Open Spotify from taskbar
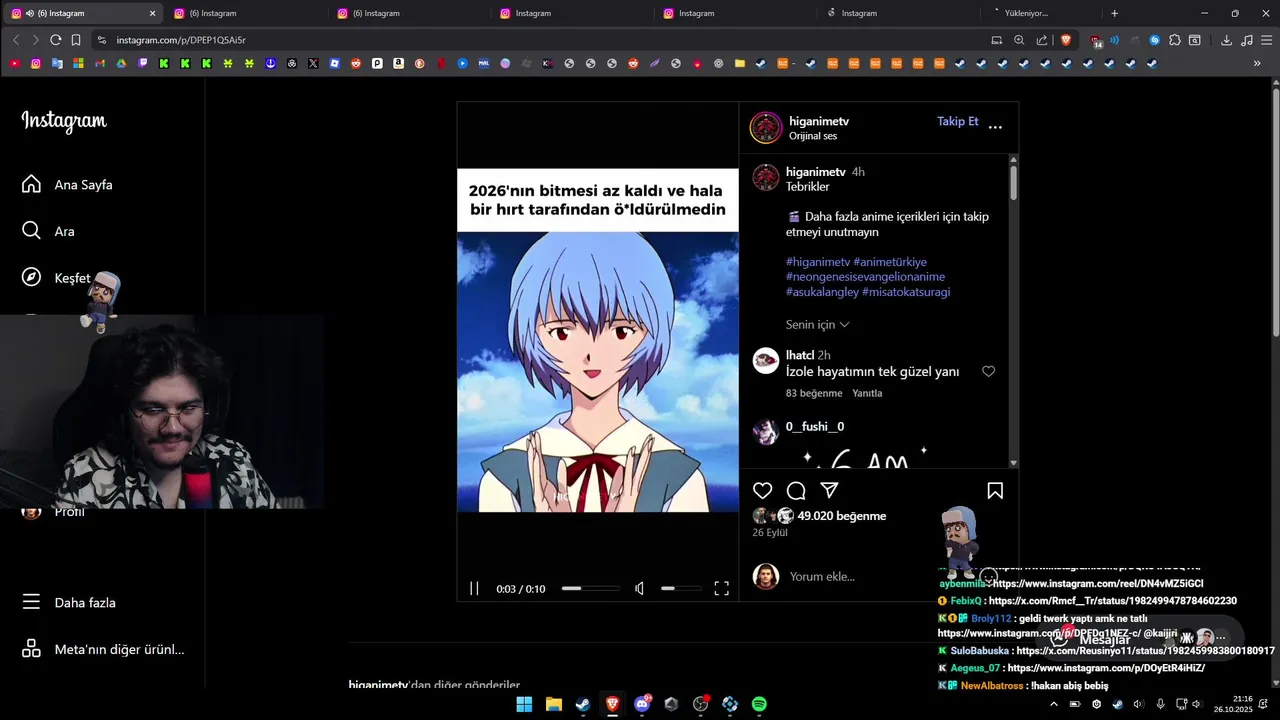 coord(759,704)
